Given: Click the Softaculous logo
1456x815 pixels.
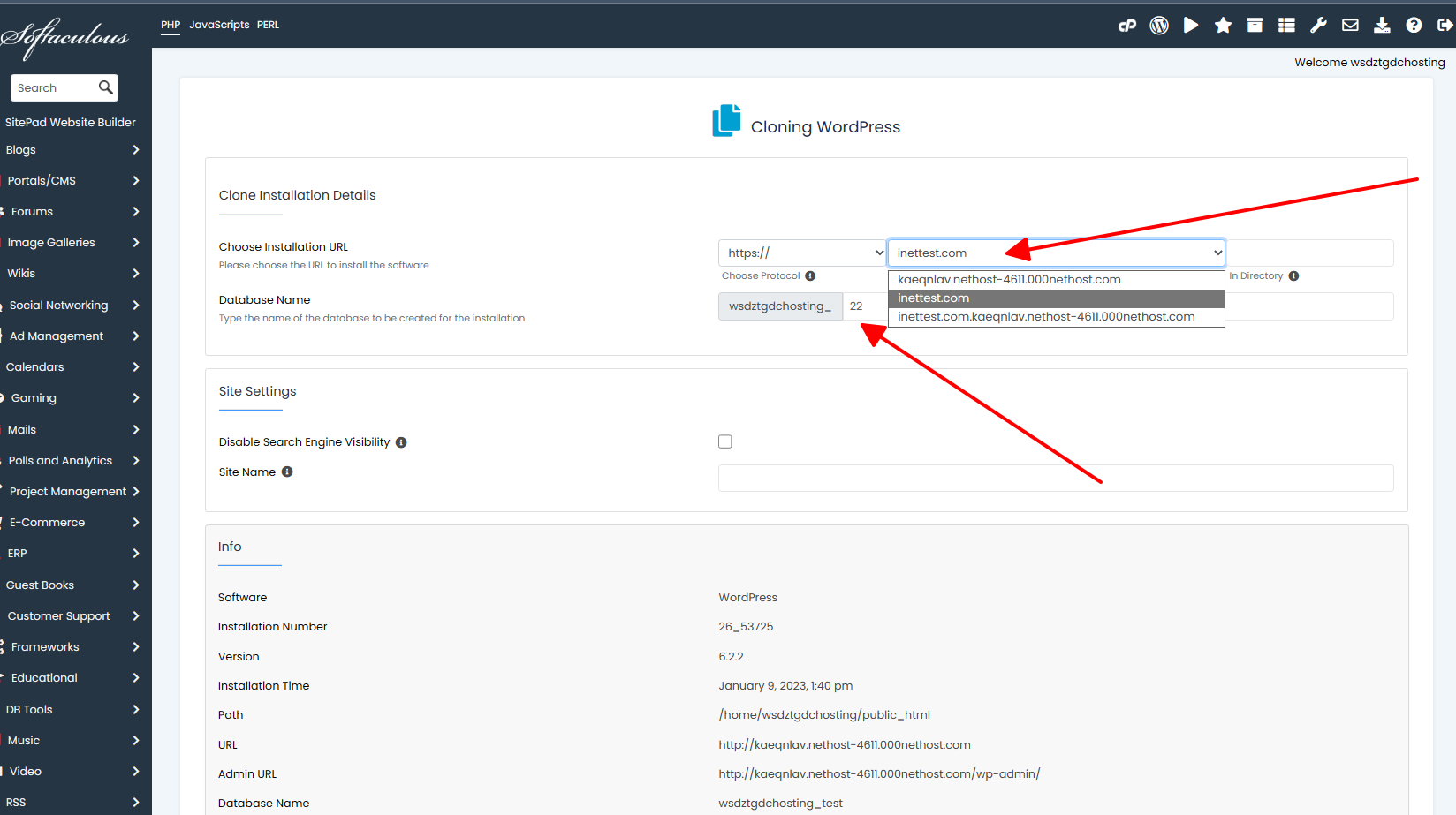Looking at the screenshot, I should tap(64, 37).
